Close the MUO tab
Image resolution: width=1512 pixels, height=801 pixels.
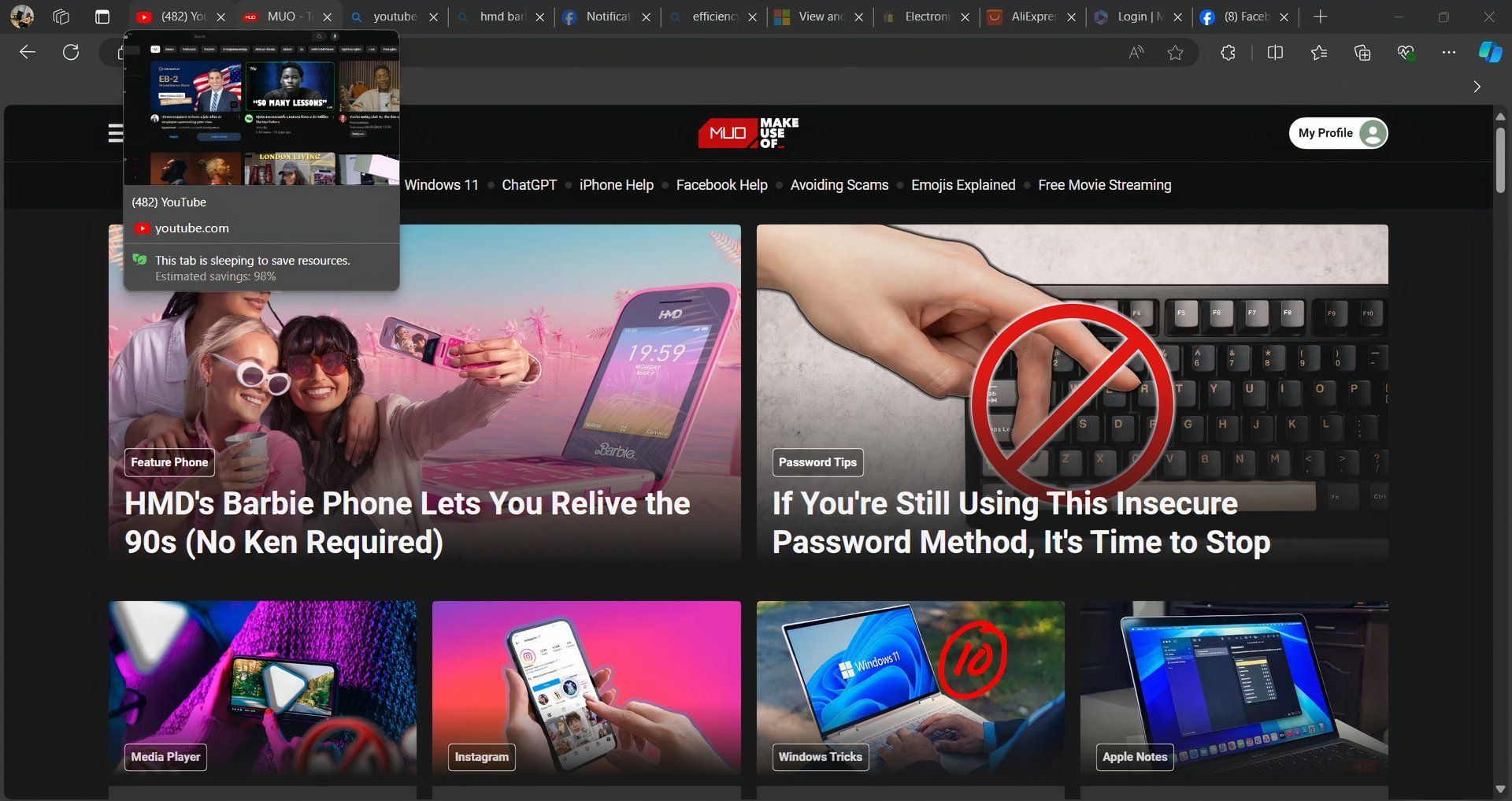coord(328,17)
